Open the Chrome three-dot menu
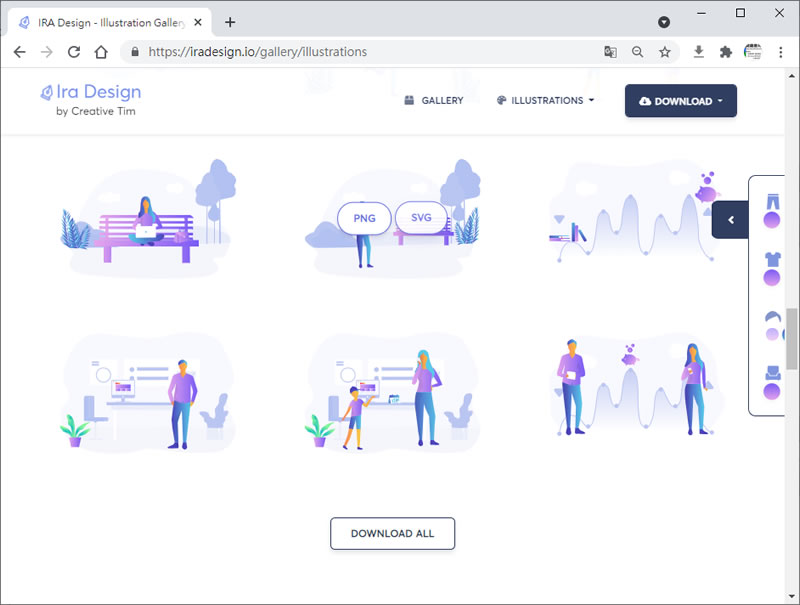The height and width of the screenshot is (605, 800). (781, 52)
